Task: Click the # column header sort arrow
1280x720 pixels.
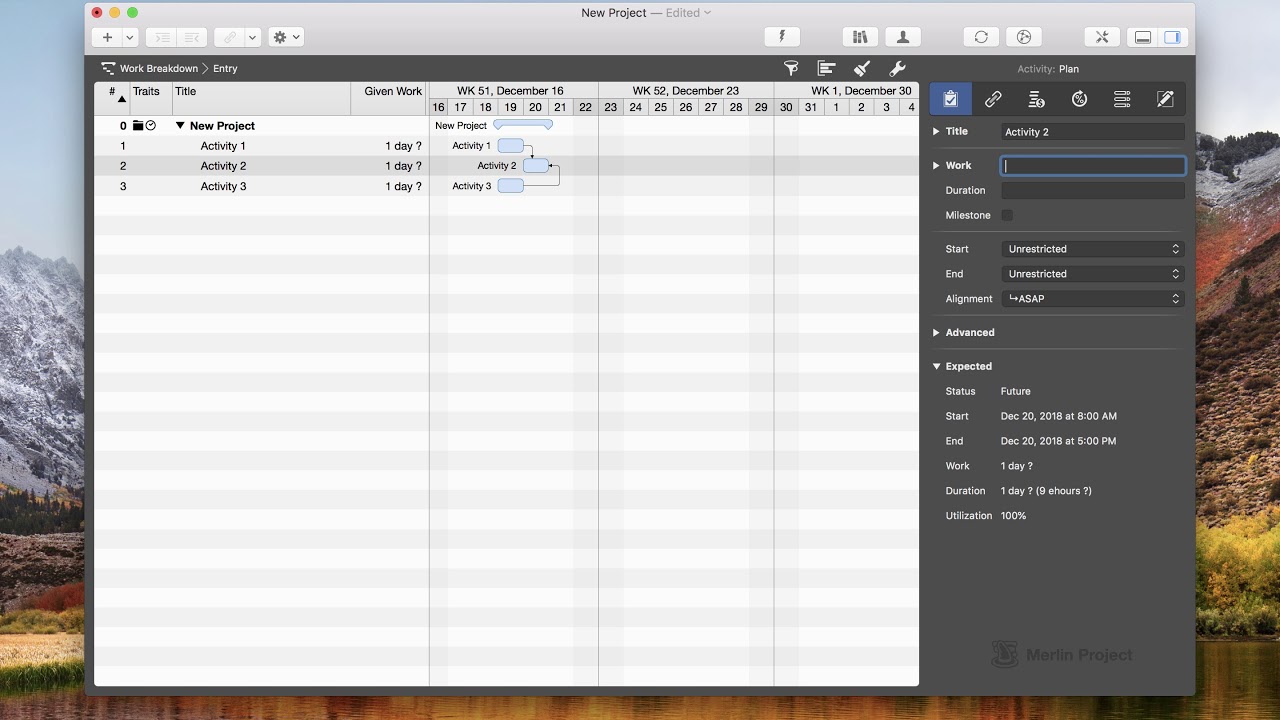Action: [122, 99]
